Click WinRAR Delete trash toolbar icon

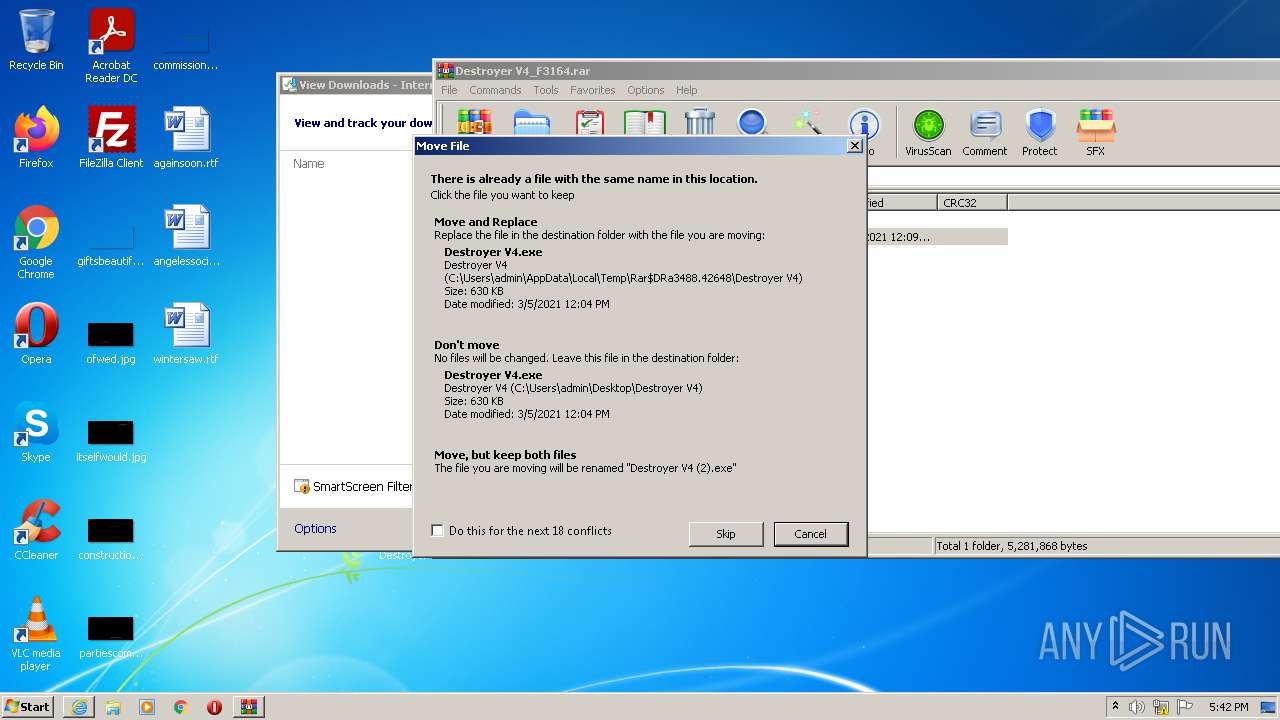pyautogui.click(x=700, y=122)
